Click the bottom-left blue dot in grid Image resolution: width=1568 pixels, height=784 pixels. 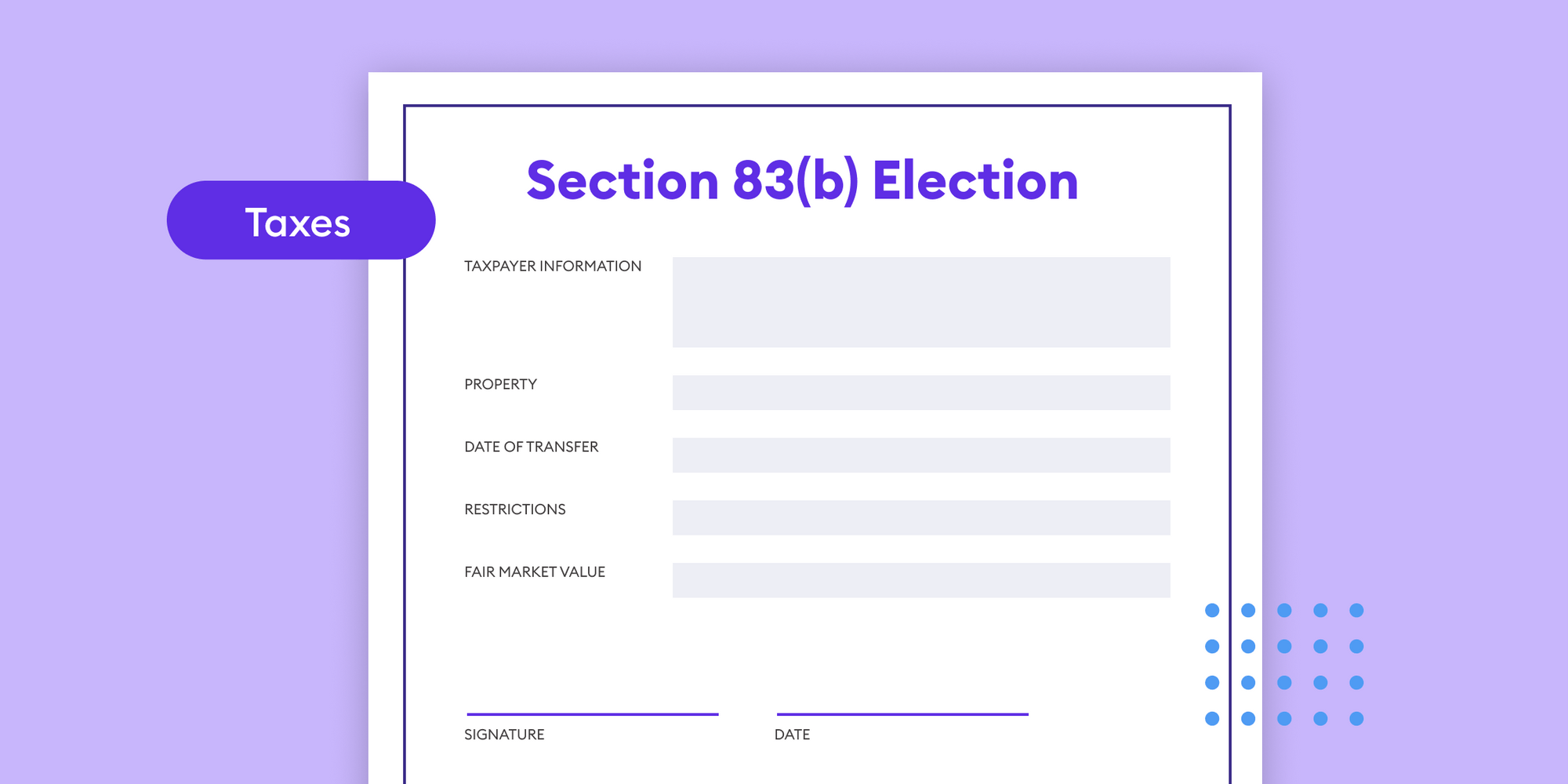coord(1212,718)
